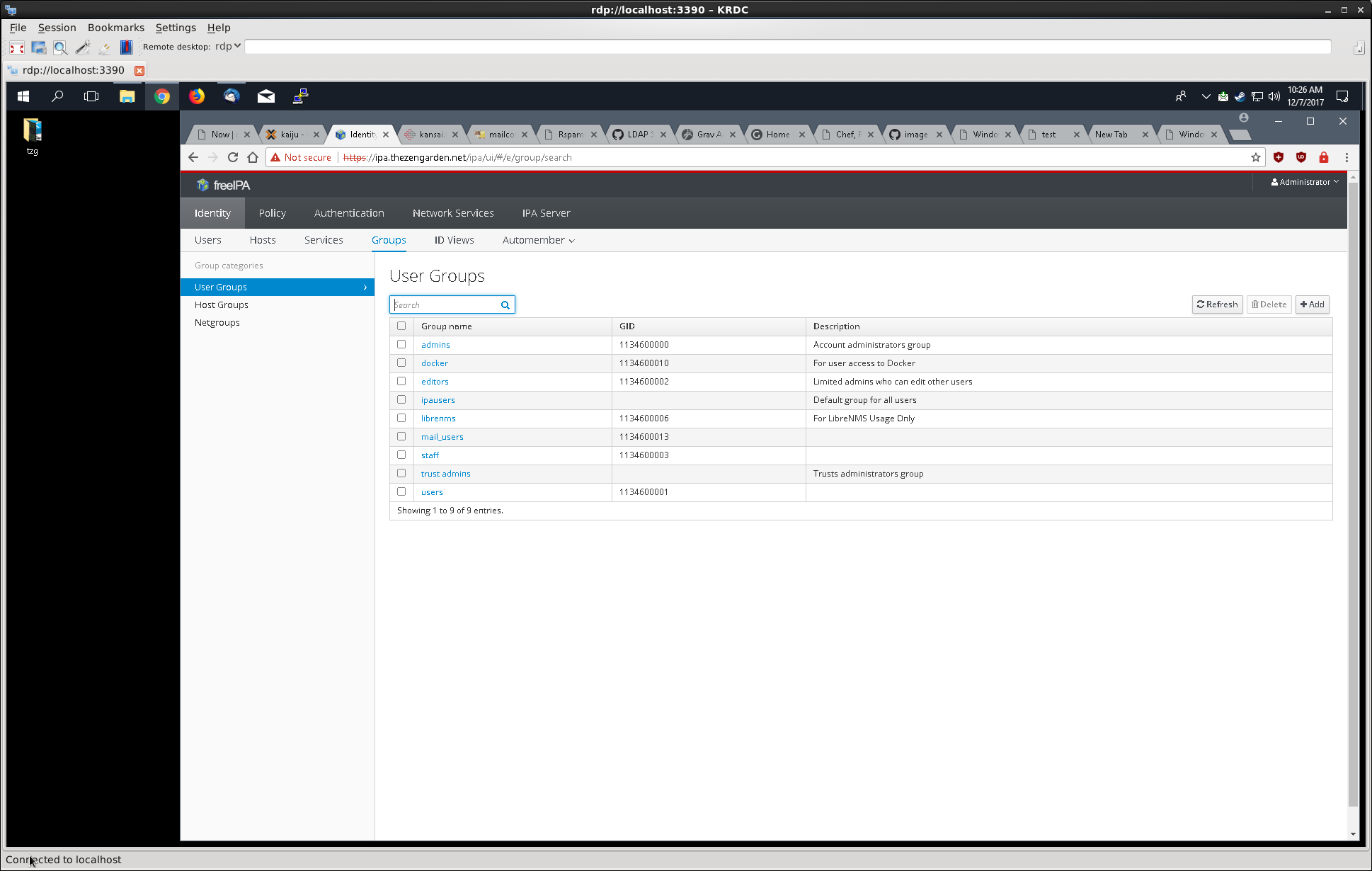Image resolution: width=1372 pixels, height=871 pixels.
Task: Open the IPA Server tab
Action: tap(546, 213)
